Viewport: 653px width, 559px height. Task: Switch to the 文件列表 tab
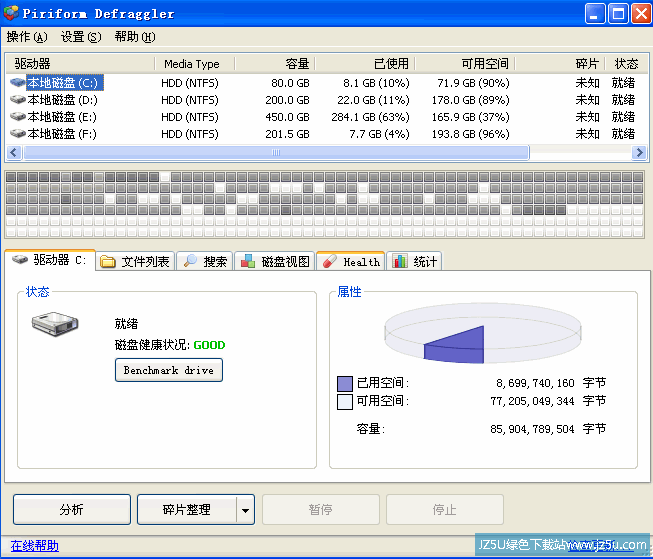(x=135, y=262)
